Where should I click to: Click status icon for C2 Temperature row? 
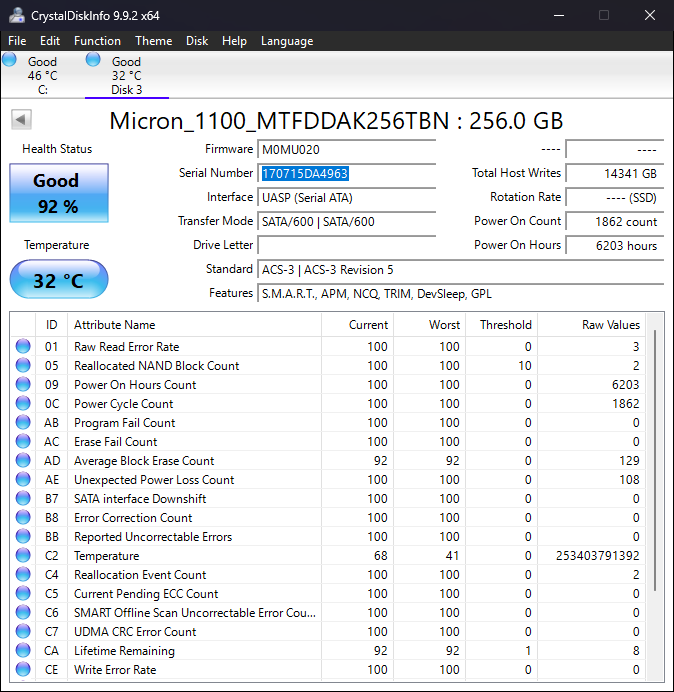pyautogui.click(x=23, y=555)
